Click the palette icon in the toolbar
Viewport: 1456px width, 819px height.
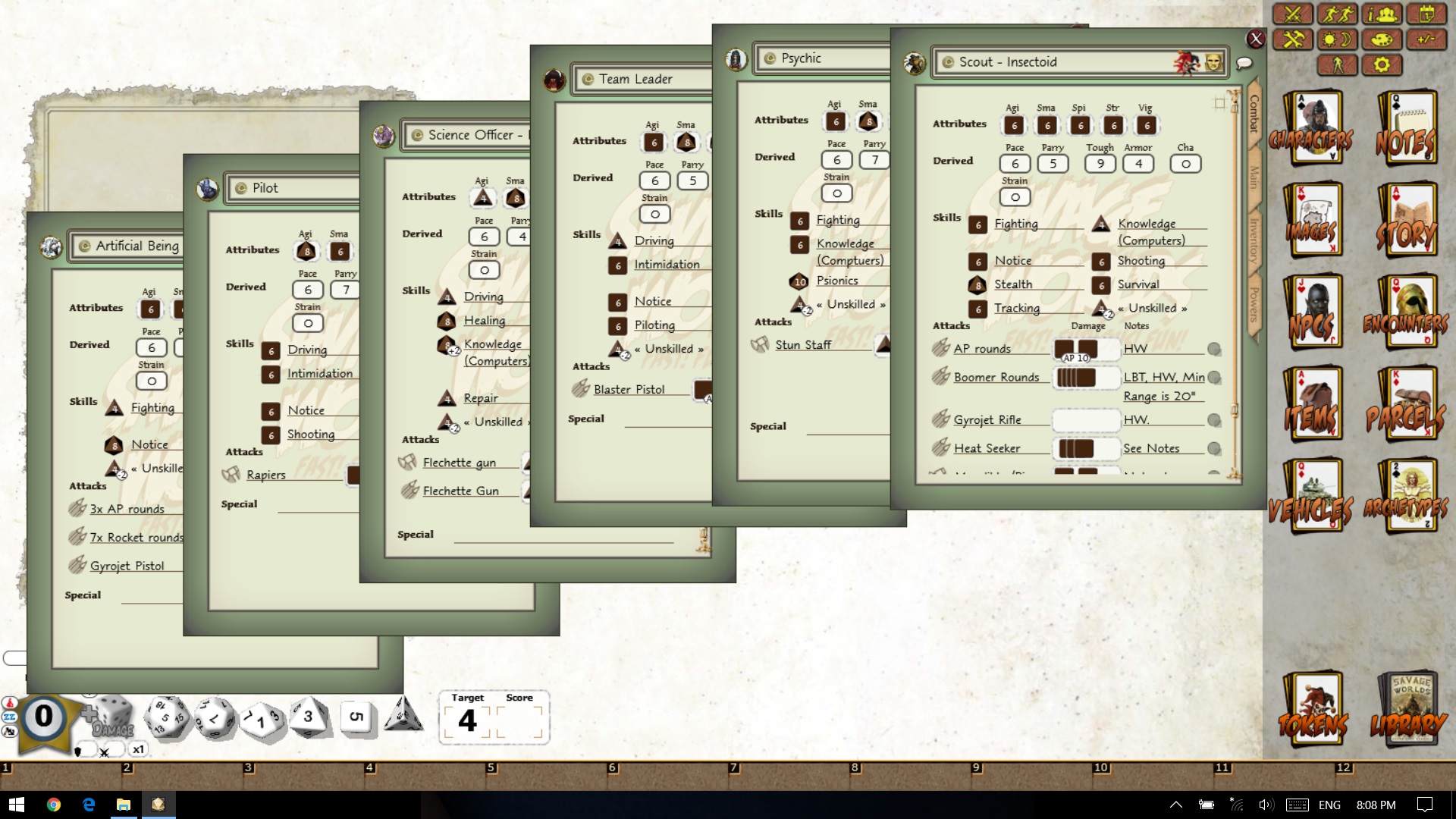coord(1383,39)
